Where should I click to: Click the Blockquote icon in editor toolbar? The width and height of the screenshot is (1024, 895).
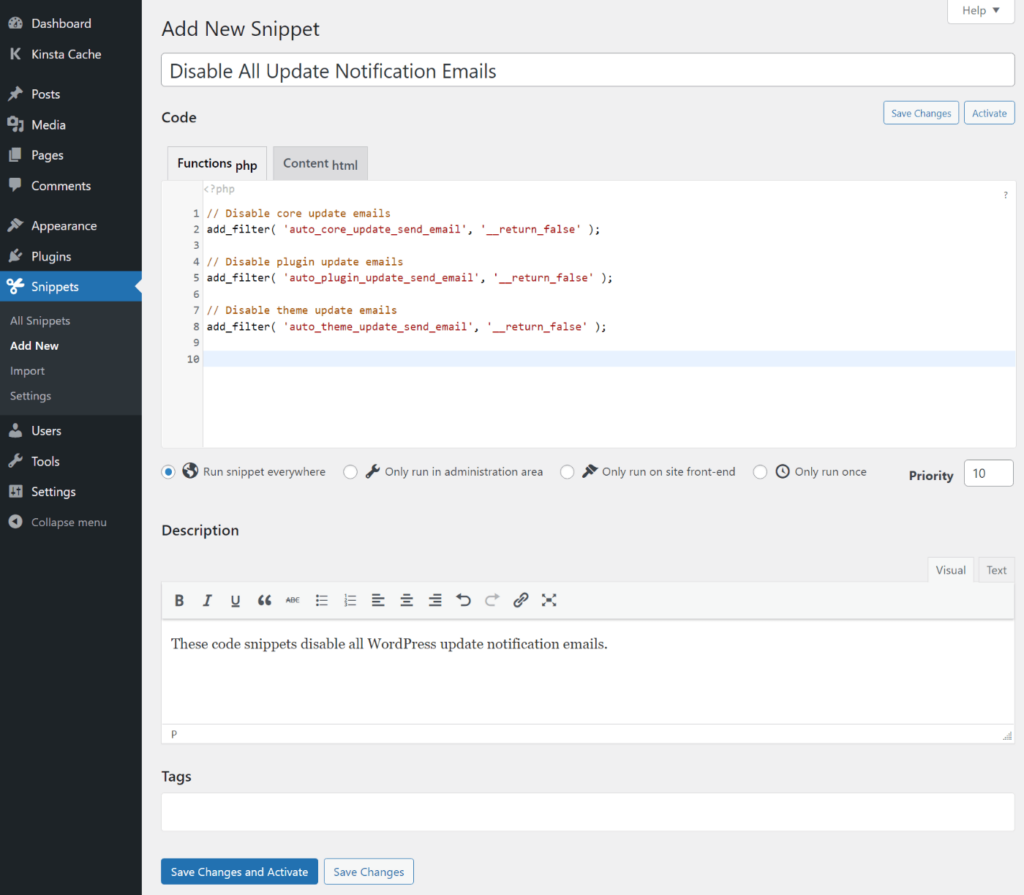[x=264, y=601]
